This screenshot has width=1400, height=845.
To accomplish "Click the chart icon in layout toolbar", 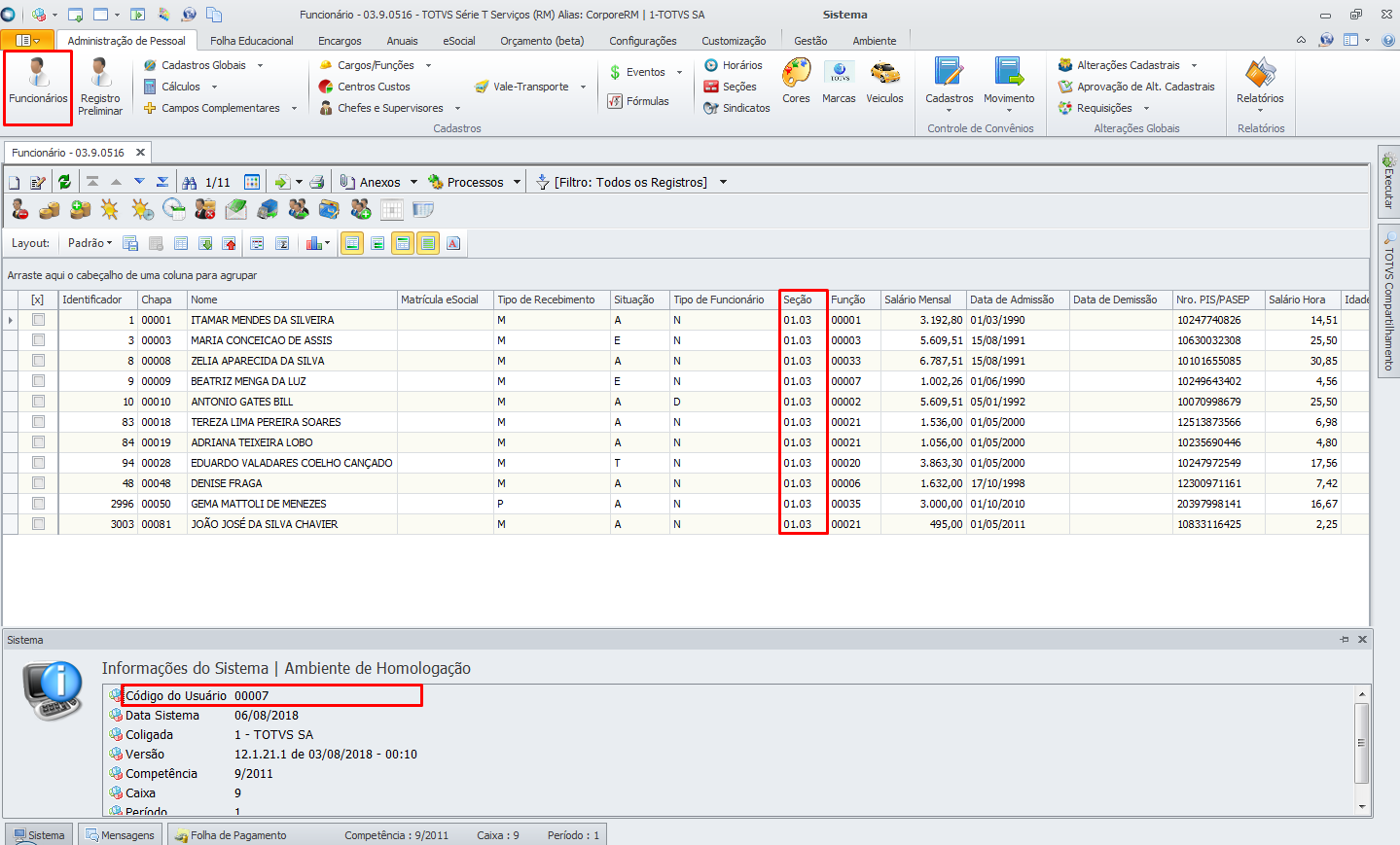I will [x=314, y=243].
